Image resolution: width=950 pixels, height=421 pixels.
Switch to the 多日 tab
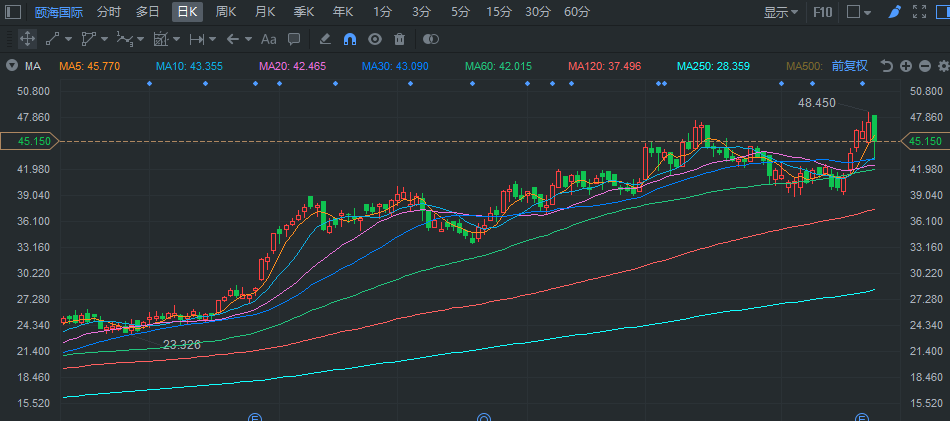pos(148,12)
